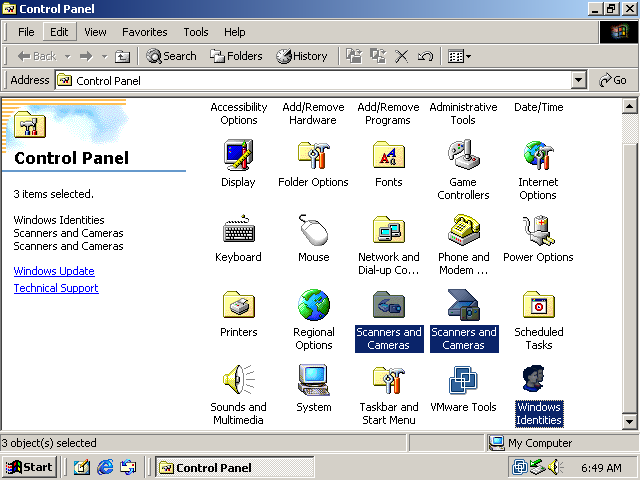This screenshot has width=640, height=480.
Task: Open the Tools menu
Action: pos(196,32)
